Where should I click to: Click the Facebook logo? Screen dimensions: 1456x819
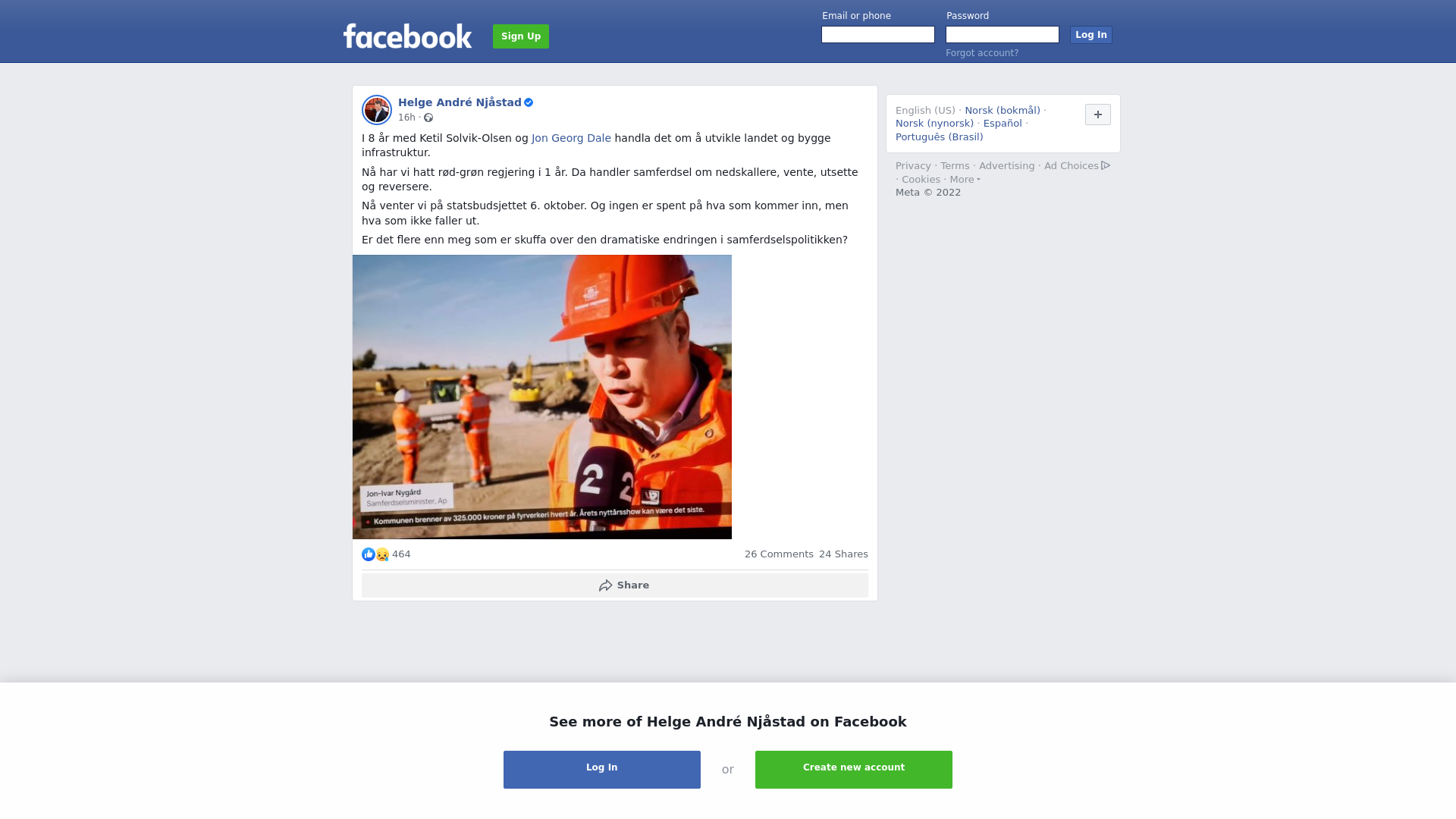[x=408, y=36]
